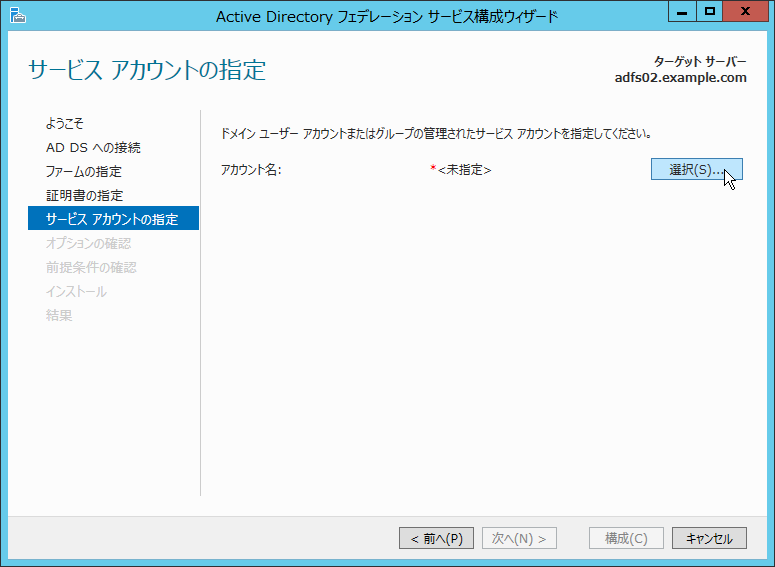Go back with the < 前へ(P) button

(x=436, y=538)
